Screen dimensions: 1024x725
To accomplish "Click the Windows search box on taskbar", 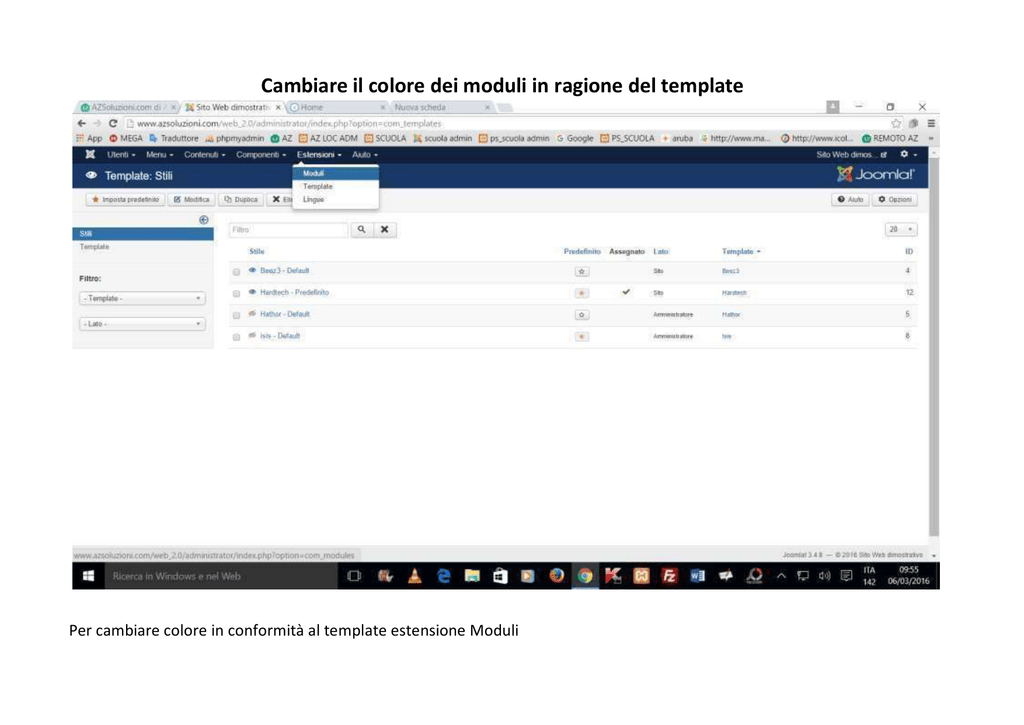I will point(221,576).
